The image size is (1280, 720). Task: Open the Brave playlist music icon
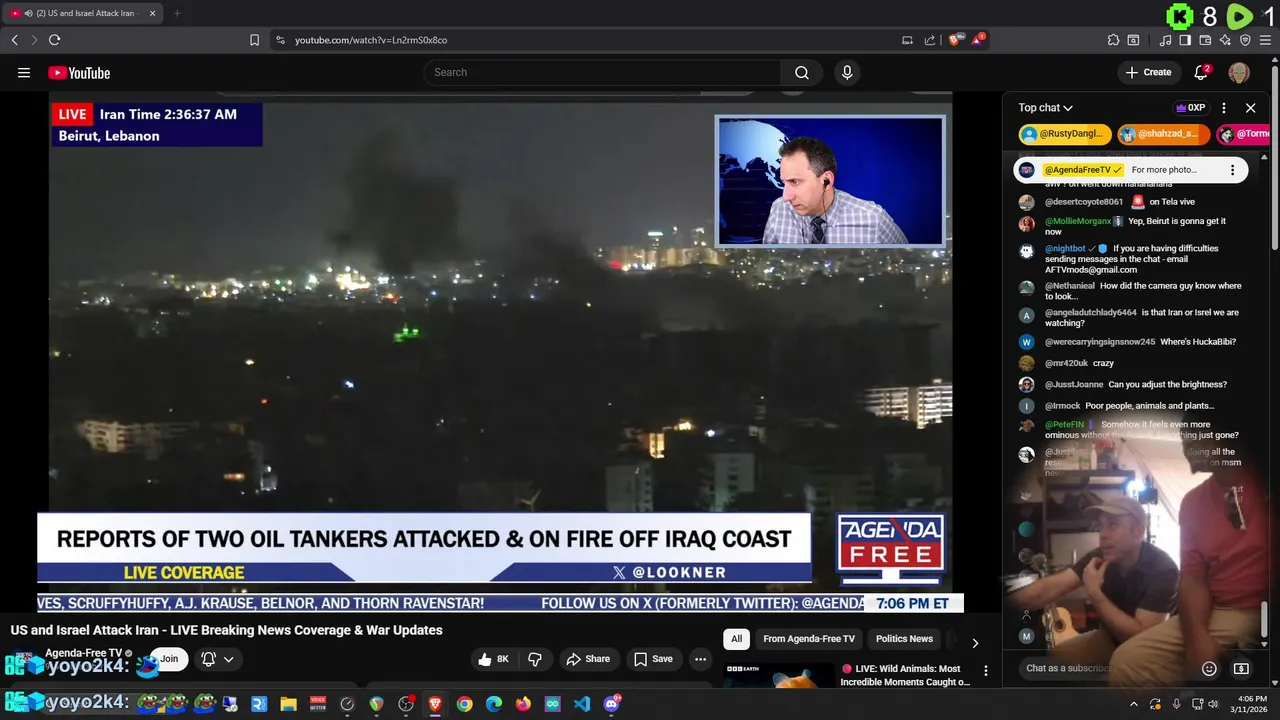tap(1166, 40)
